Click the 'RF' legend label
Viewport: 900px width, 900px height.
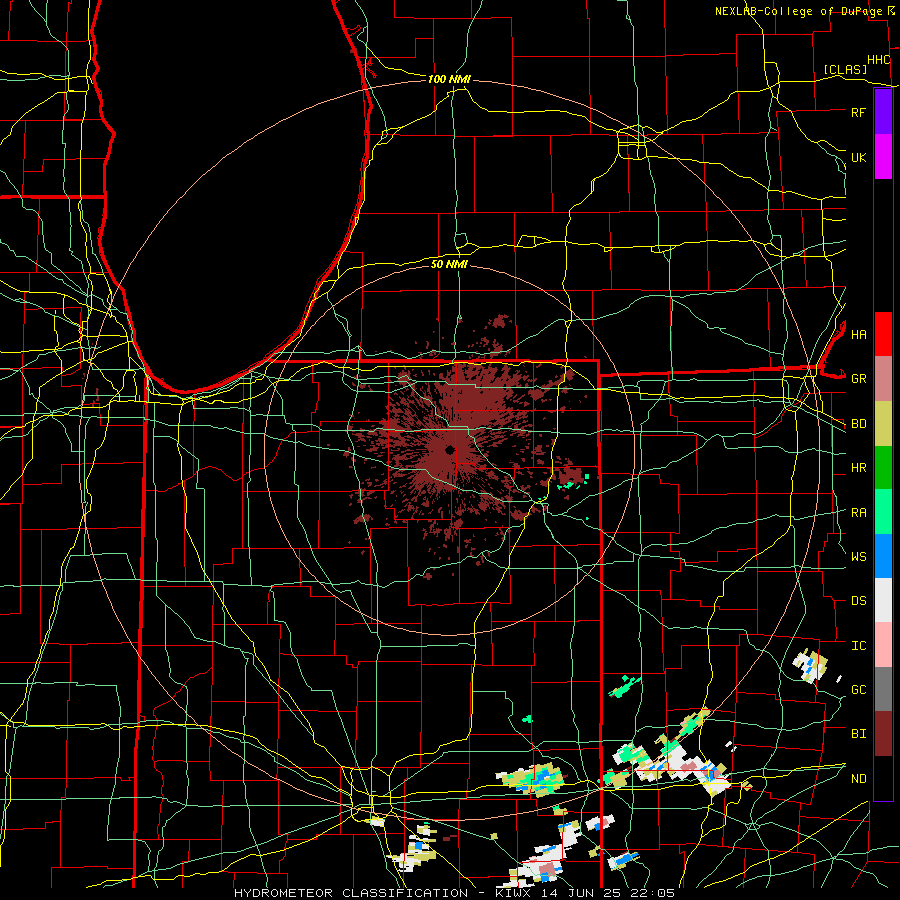coord(858,112)
